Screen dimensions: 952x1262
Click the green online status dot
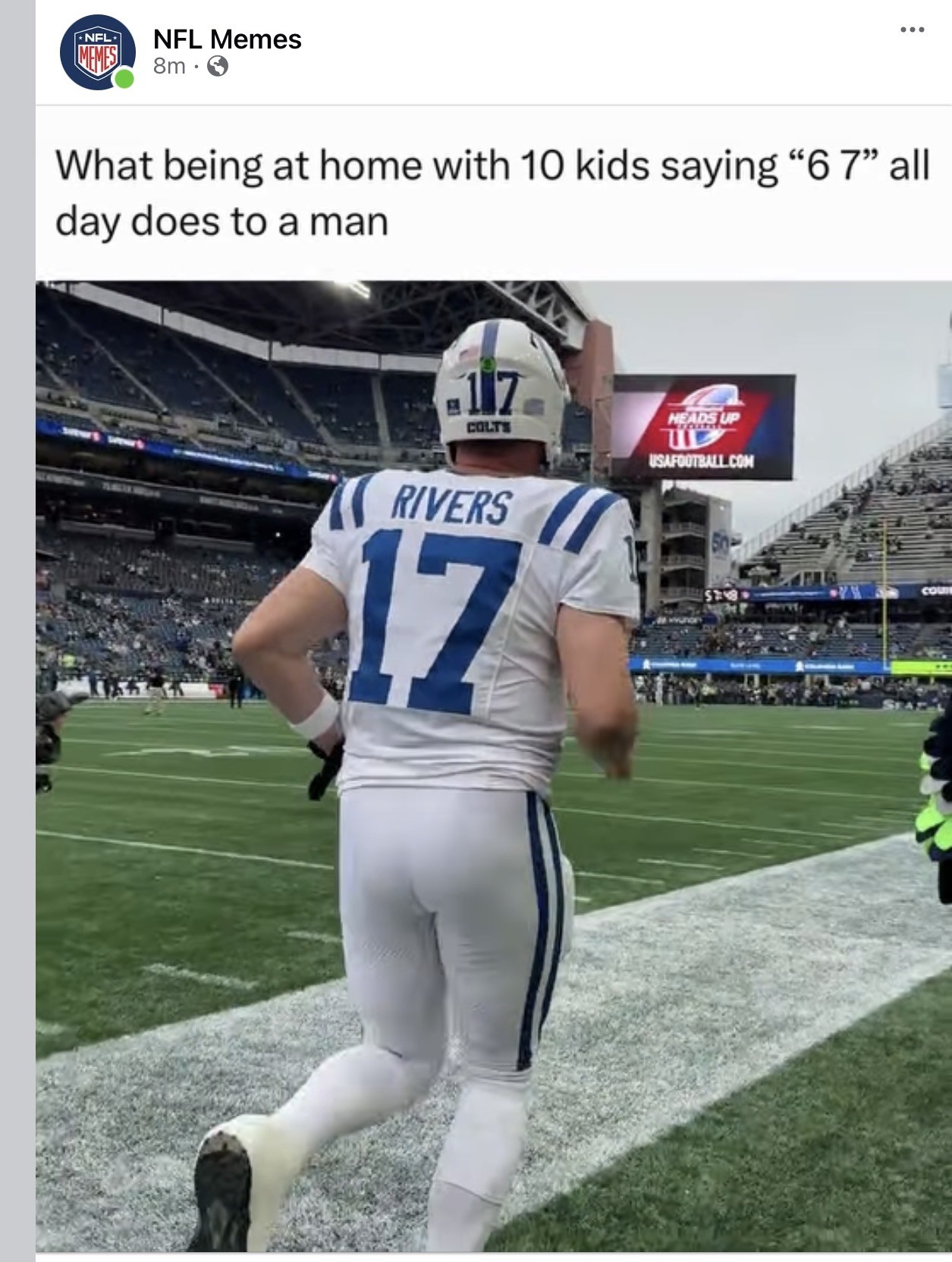[x=124, y=78]
